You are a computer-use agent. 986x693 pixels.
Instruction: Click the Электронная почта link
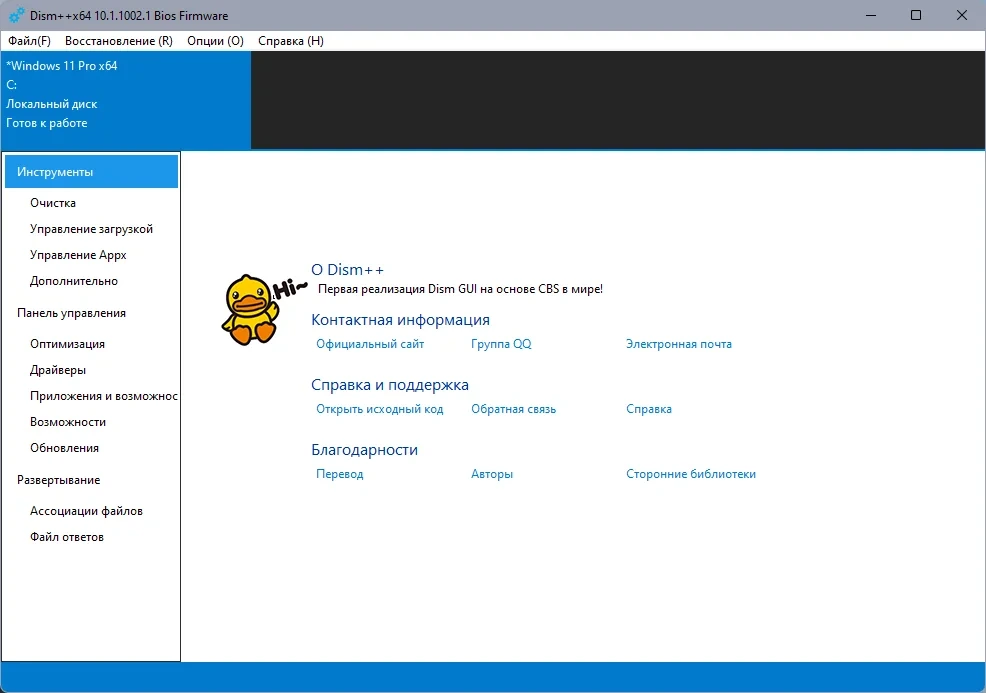coord(679,344)
